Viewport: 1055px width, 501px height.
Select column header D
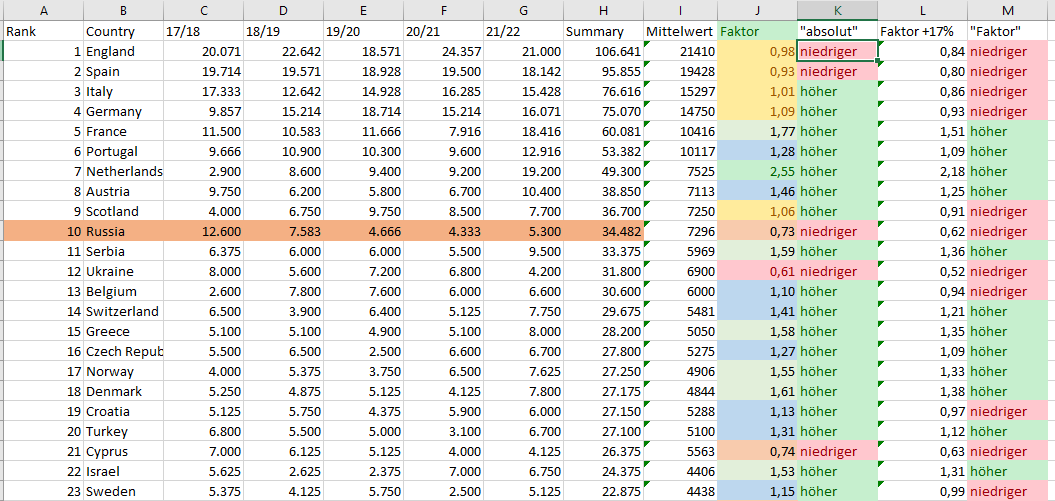[284, 10]
